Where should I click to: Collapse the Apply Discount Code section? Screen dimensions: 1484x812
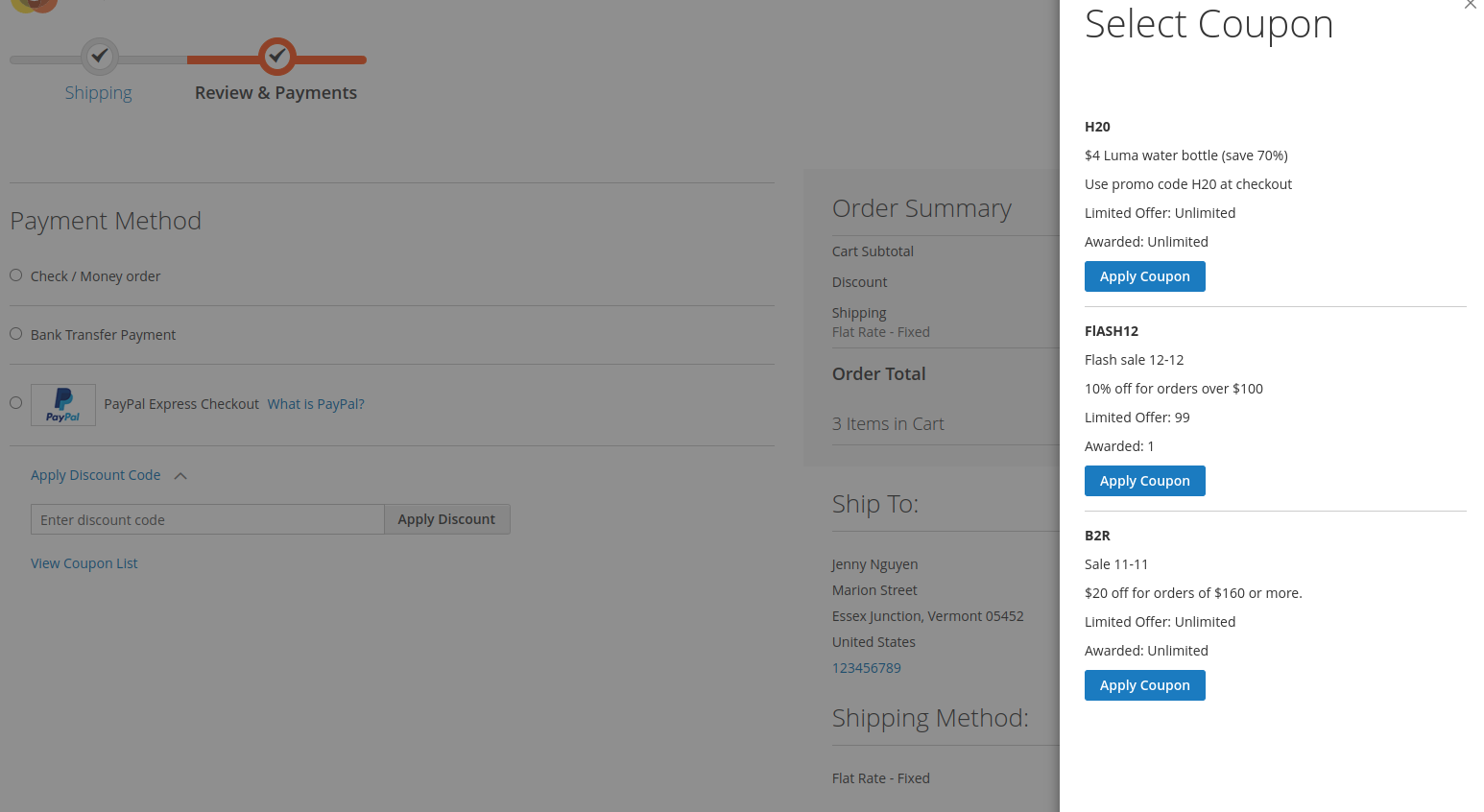tap(108, 475)
